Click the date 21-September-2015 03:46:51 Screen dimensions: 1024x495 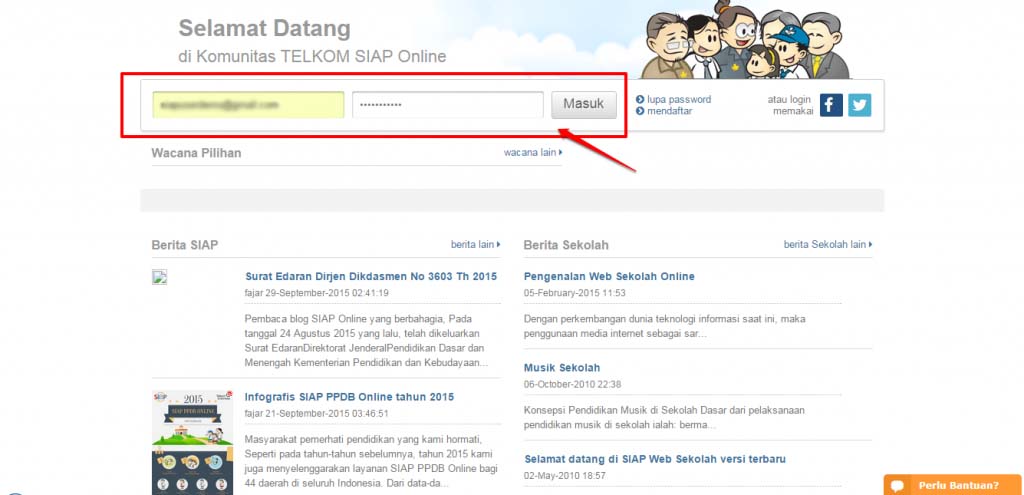point(328,413)
